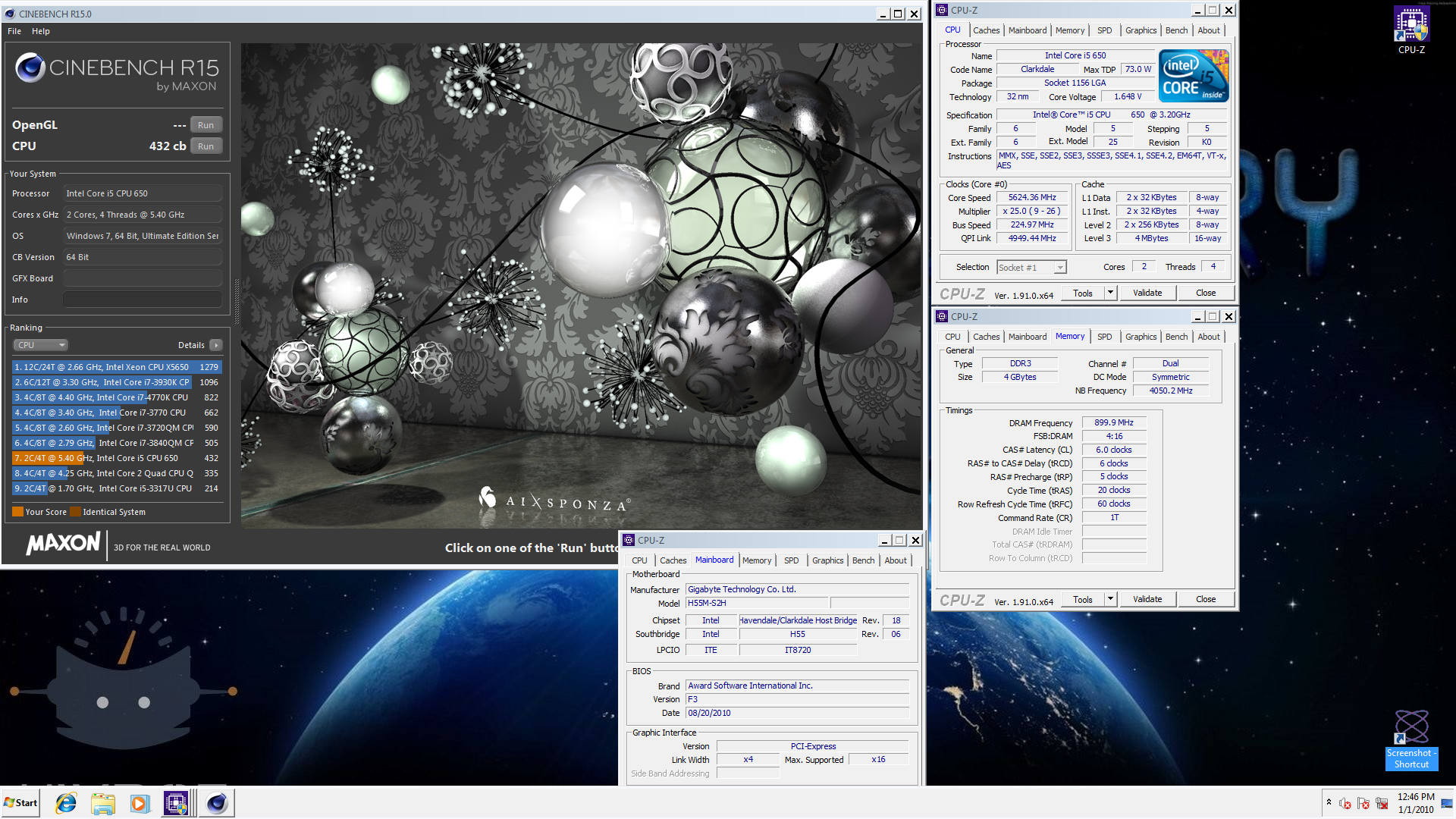Screen dimensions: 1456x819
Task: Click the Processor field in Your System
Action: (143, 193)
